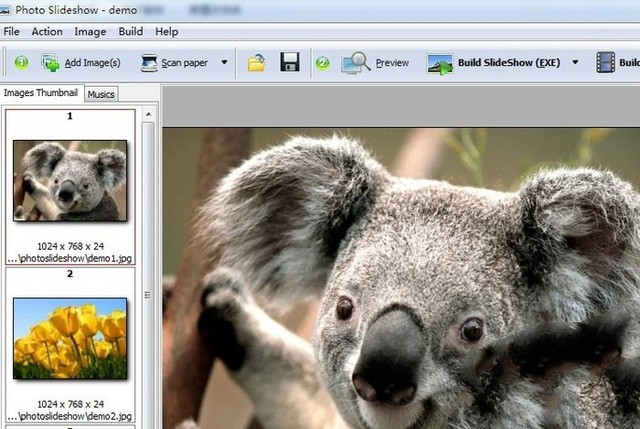Click the Add Image(s) toolbar icon
This screenshot has height=429, width=640.
[x=50, y=63]
